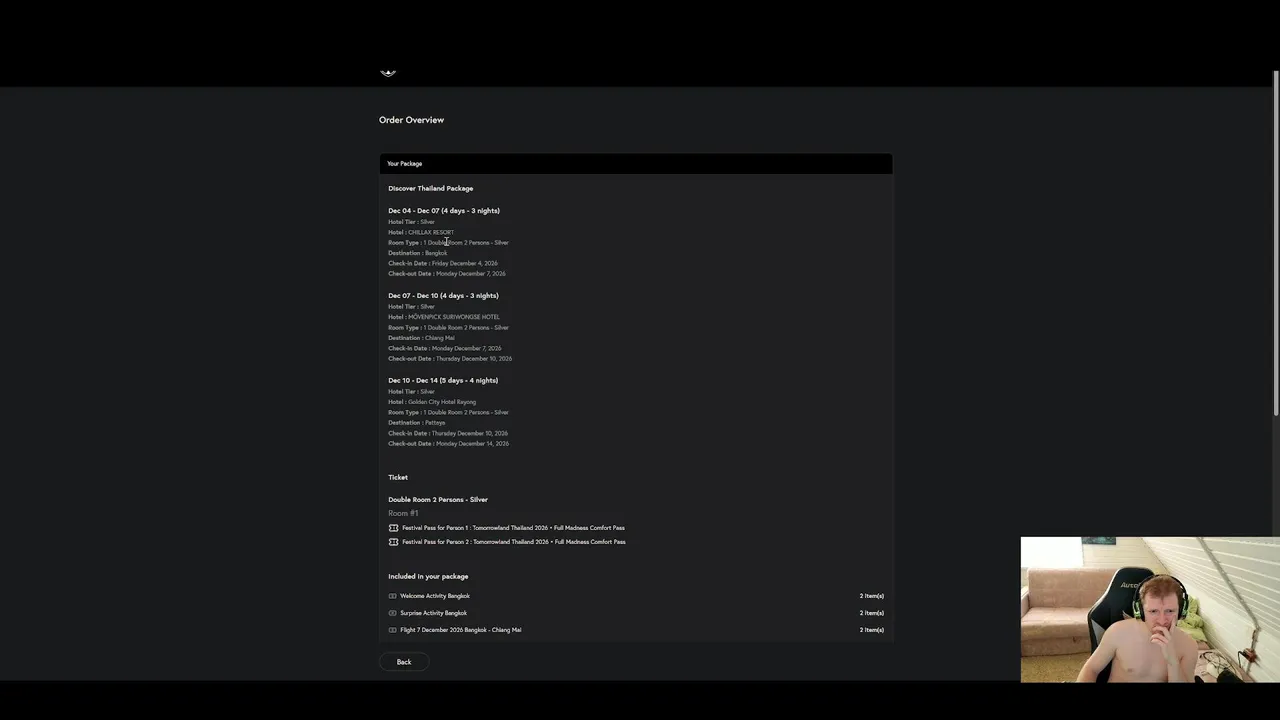Click the Welcome Activity Bangkok item text
This screenshot has height=720, width=1280.
435,596
